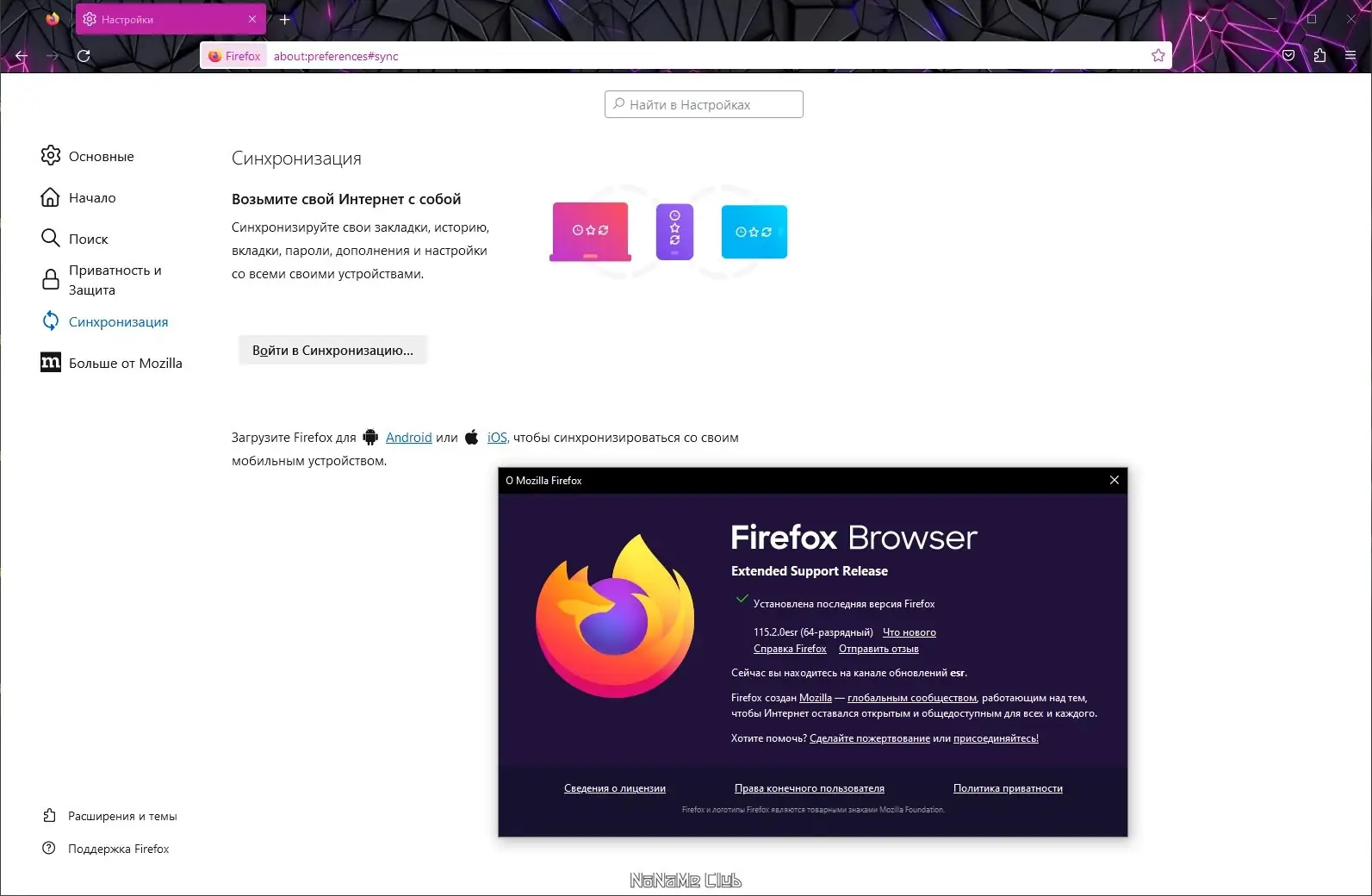
Task: Click the Основные gear icon
Action: click(51, 155)
